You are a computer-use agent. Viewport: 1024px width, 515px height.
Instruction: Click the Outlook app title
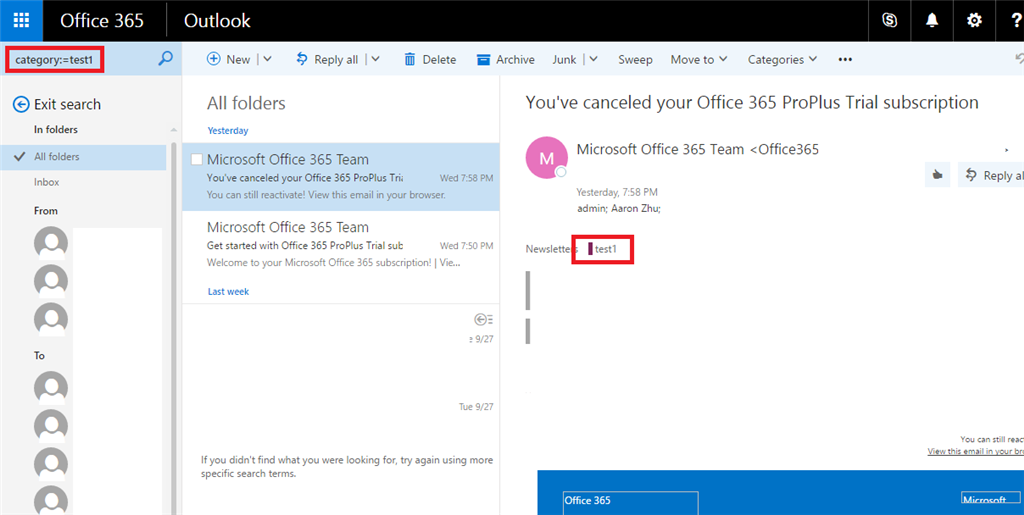[x=217, y=20]
